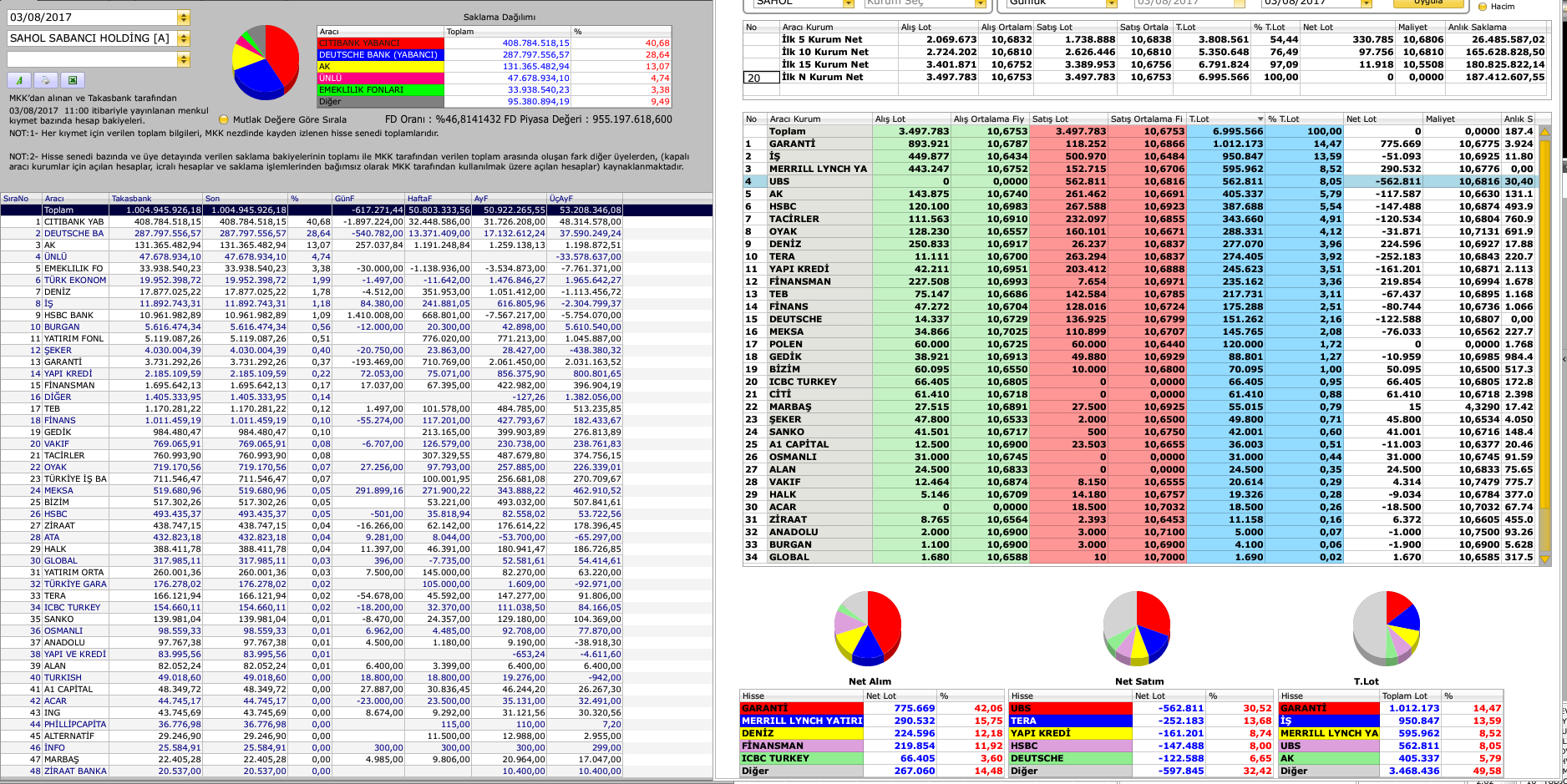Click the İlk 5 Kurum Net row
The height and width of the screenshot is (784, 1567).
1144,39
